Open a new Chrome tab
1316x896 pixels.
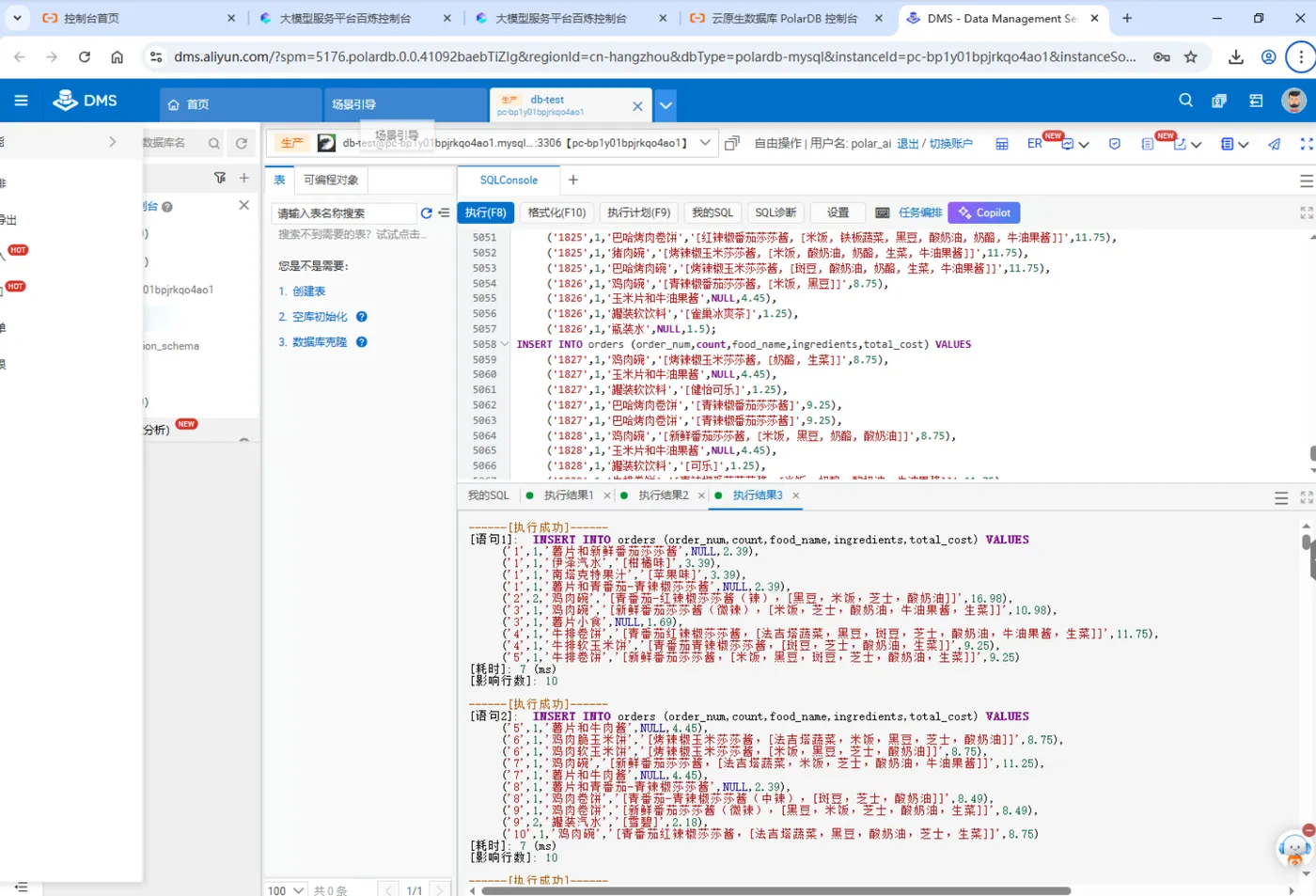[x=1127, y=18]
